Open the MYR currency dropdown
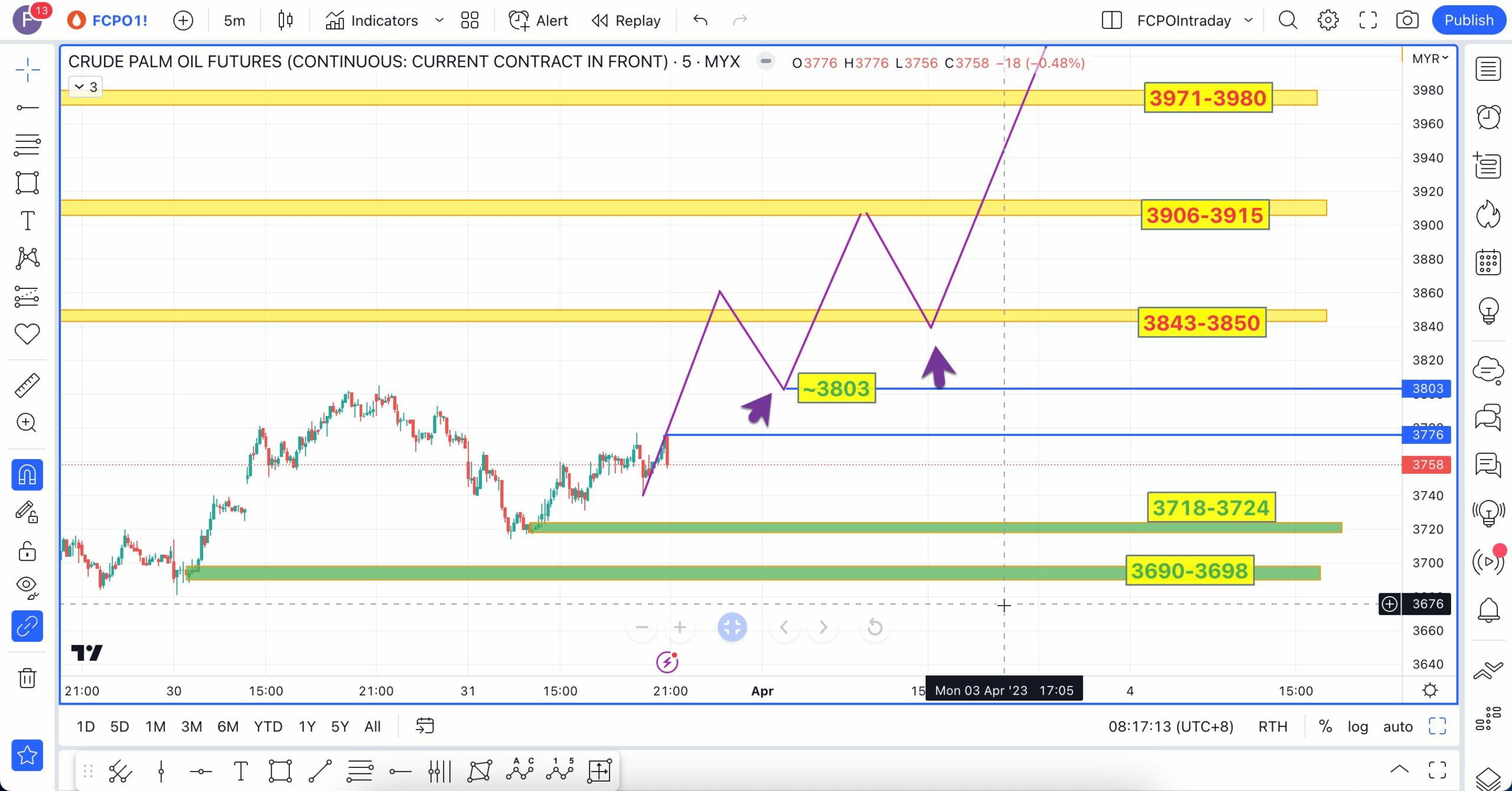This screenshot has height=791, width=1512. coord(1429,58)
